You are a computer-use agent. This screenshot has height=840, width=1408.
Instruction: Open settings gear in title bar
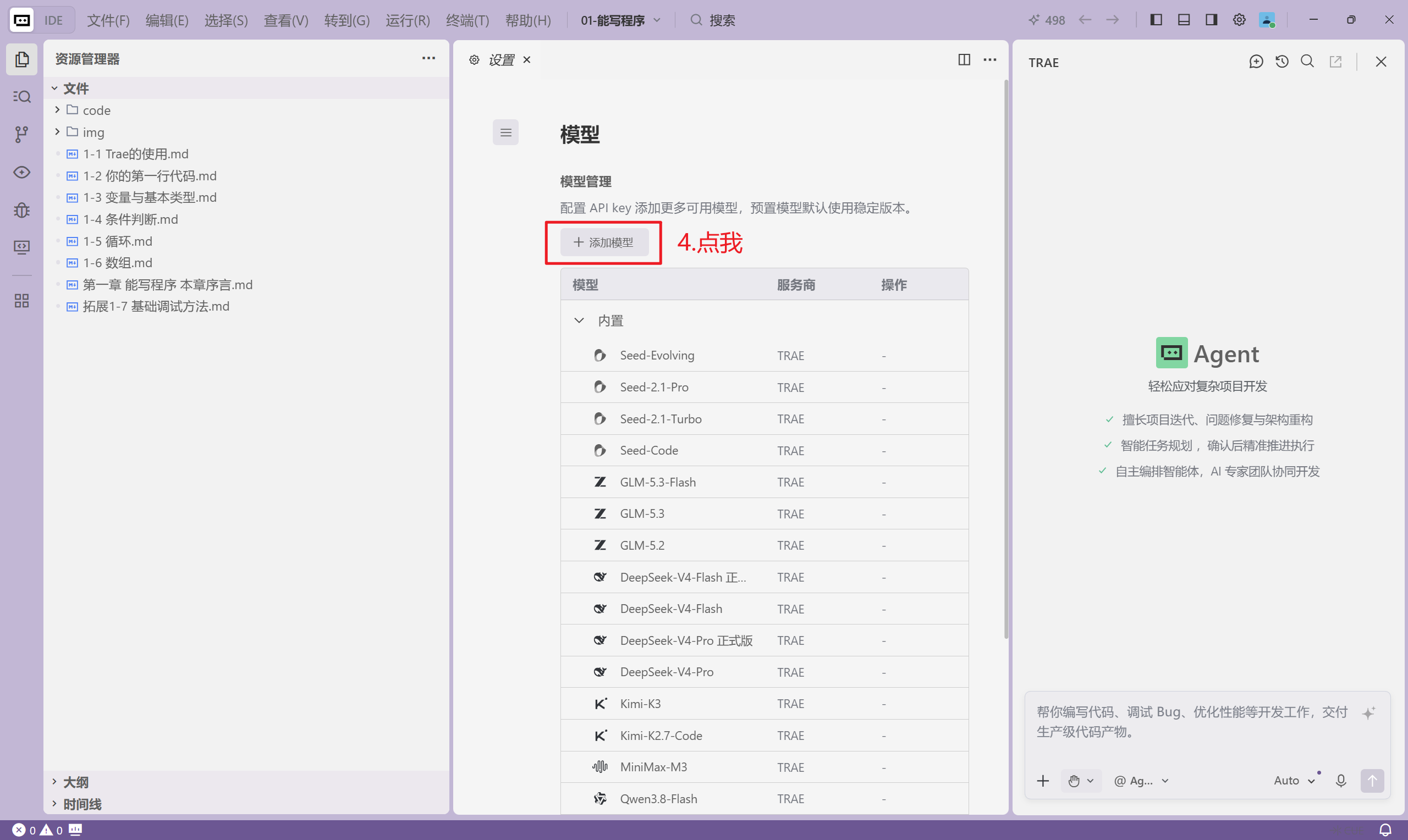(x=1239, y=20)
